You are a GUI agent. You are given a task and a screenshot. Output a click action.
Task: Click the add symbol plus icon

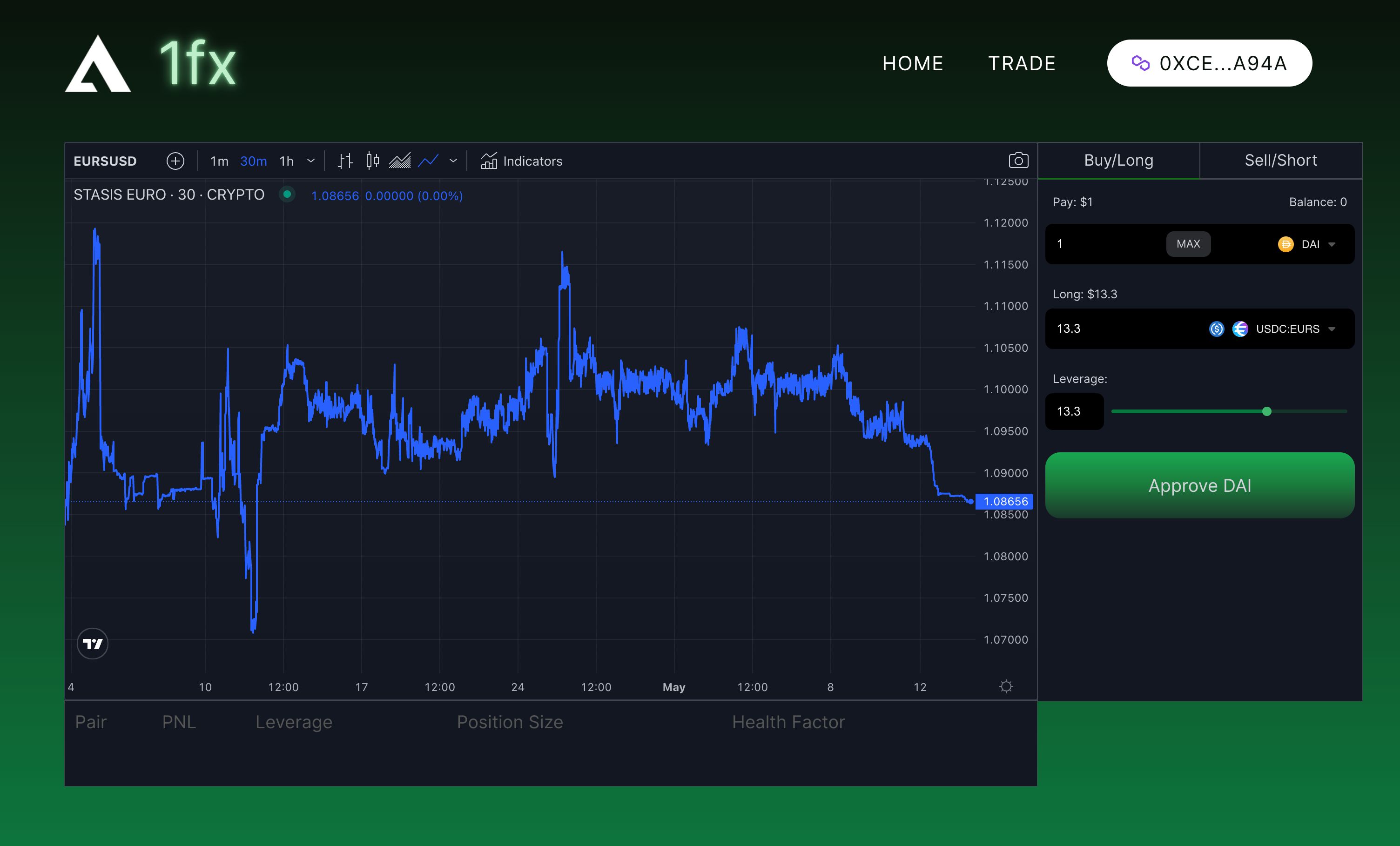[176, 161]
